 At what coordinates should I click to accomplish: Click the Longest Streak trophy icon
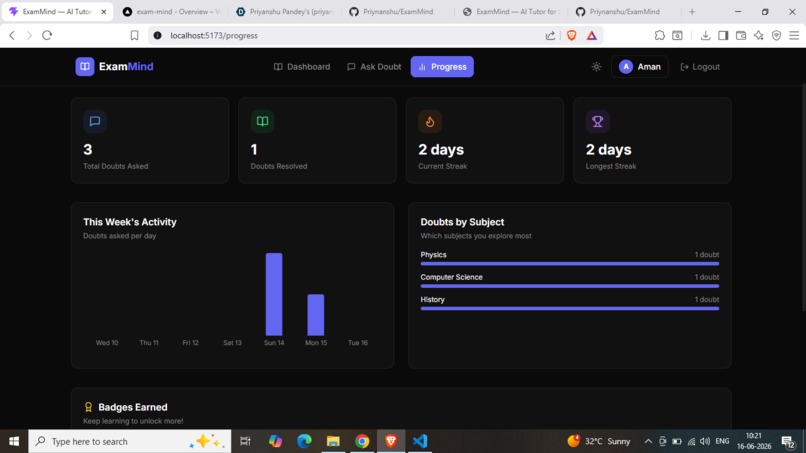tap(597, 121)
